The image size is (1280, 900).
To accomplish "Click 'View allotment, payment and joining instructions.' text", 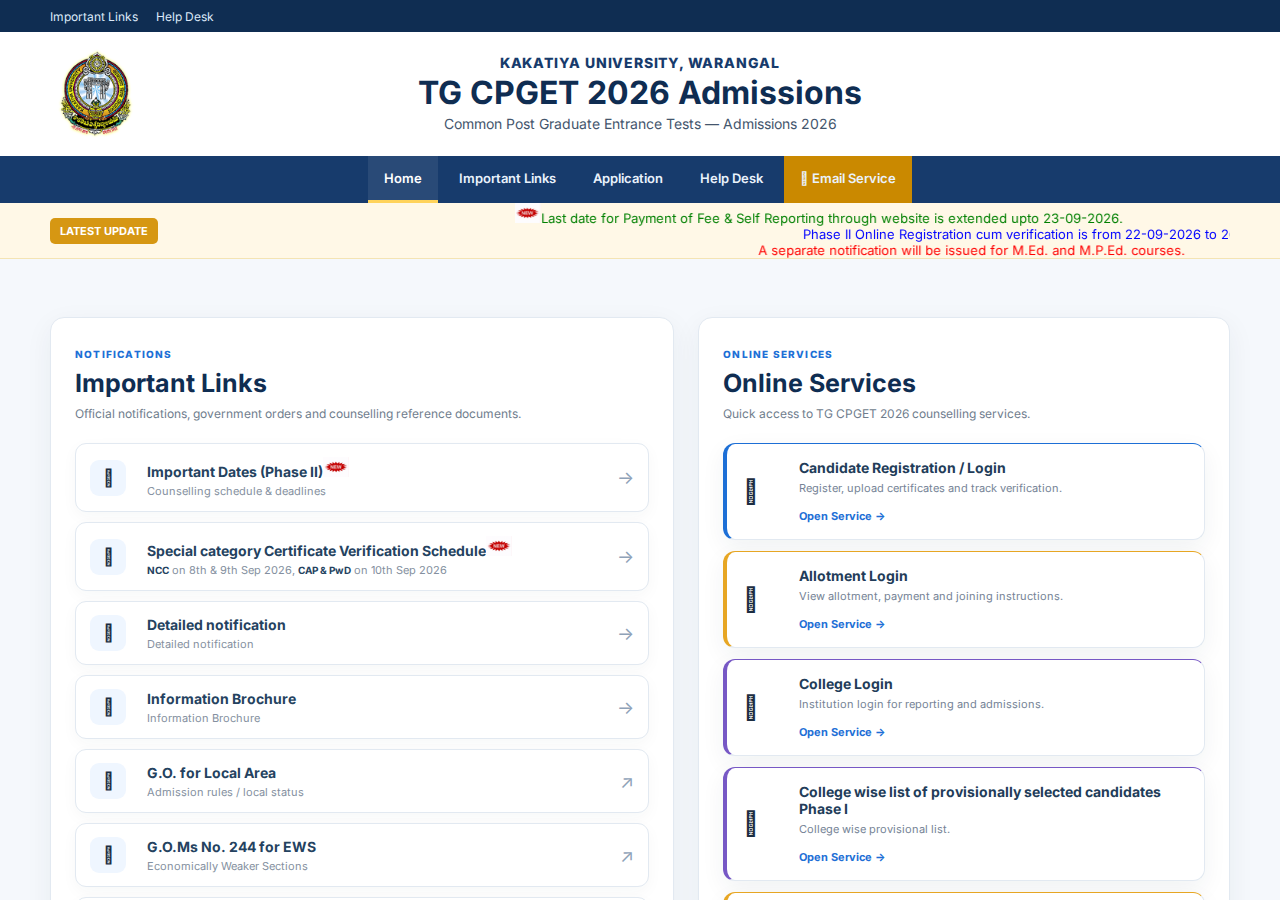I will point(931,596).
